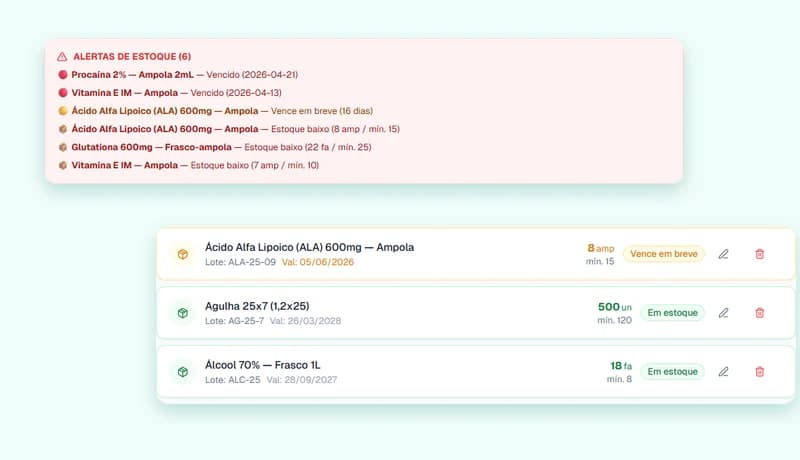The image size is (800, 460).
Task: Click the Ácido Alfa Lipoico (ALA) 600mg item title
Action: tap(309, 247)
